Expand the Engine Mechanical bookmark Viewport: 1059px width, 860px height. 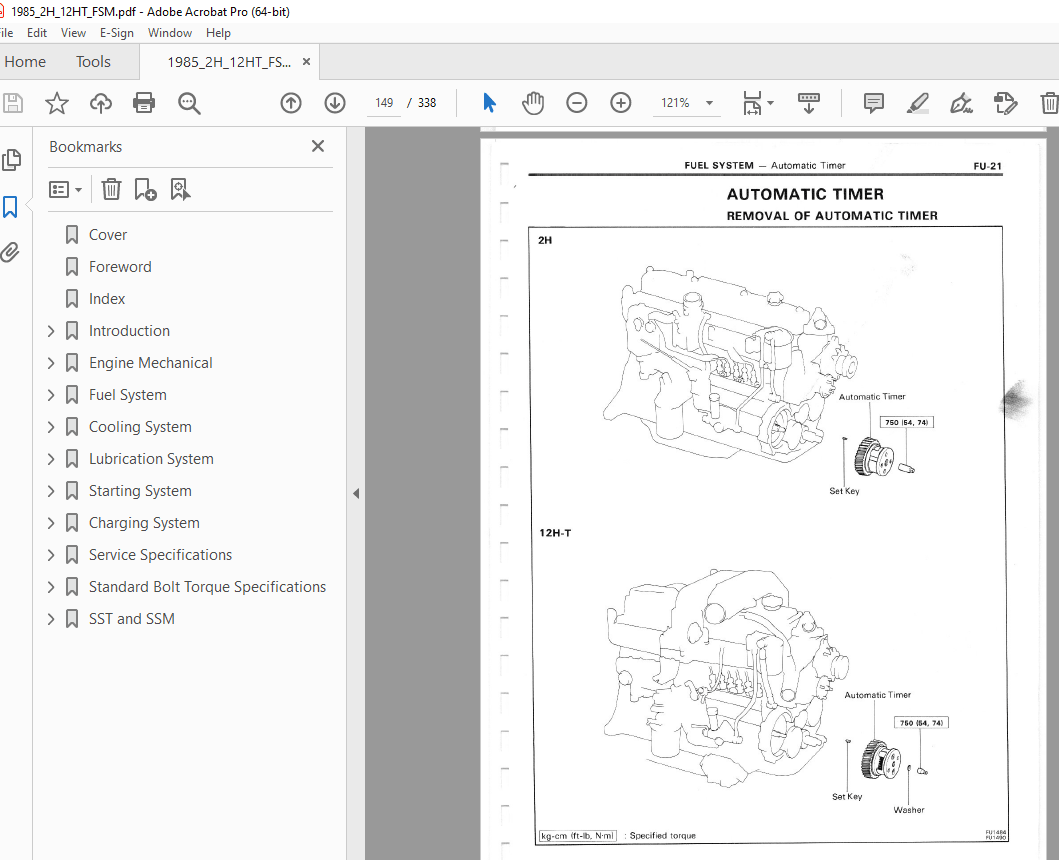[51, 362]
